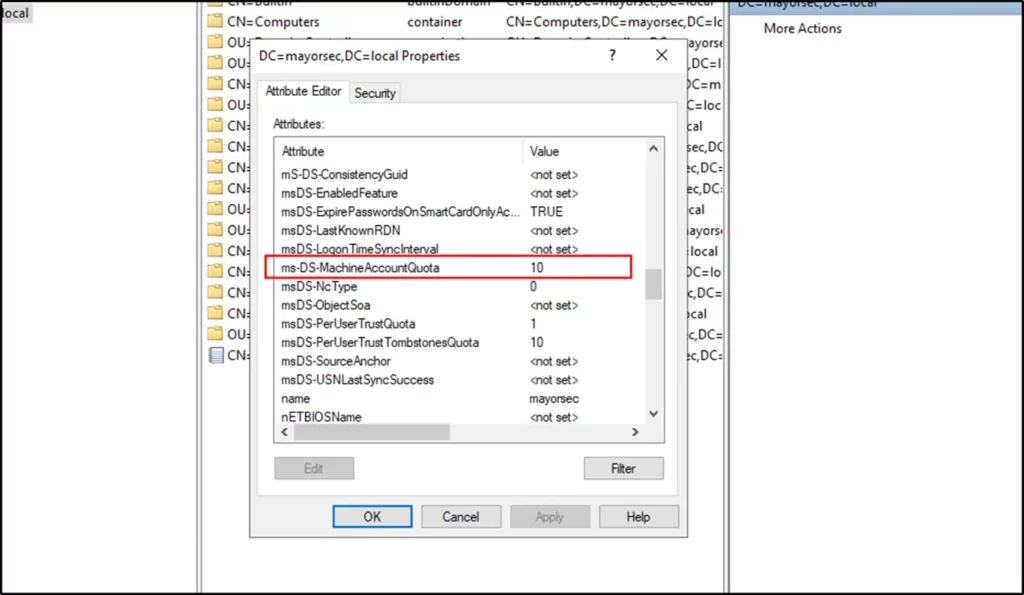Viewport: 1024px width, 595px height.
Task: Click the Help button at dialog bottom
Action: tap(638, 517)
